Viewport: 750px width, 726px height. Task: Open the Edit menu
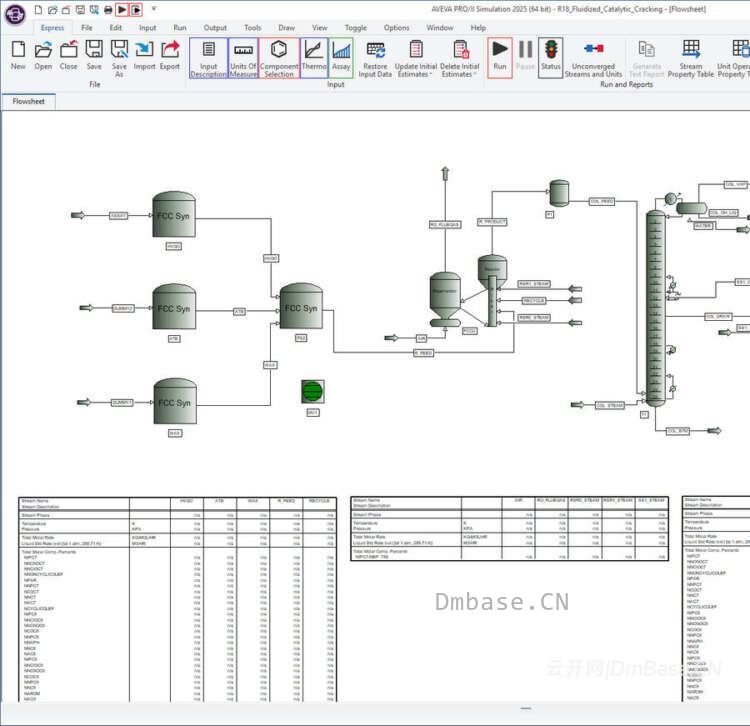pos(116,28)
